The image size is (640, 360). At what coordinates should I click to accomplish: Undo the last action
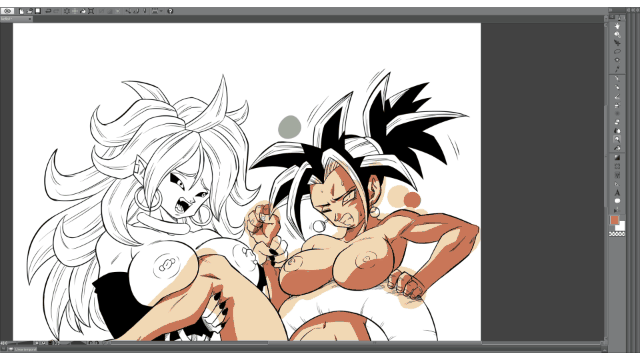point(48,11)
